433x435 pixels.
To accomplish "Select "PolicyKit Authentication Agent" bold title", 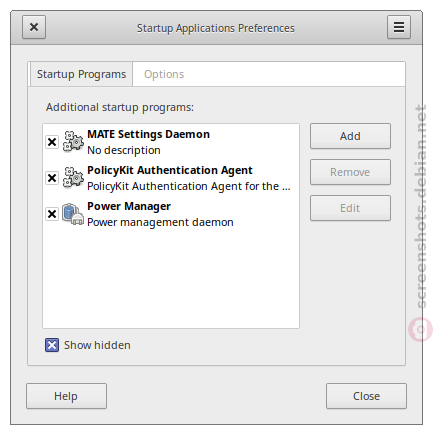I will pyautogui.click(x=170, y=170).
